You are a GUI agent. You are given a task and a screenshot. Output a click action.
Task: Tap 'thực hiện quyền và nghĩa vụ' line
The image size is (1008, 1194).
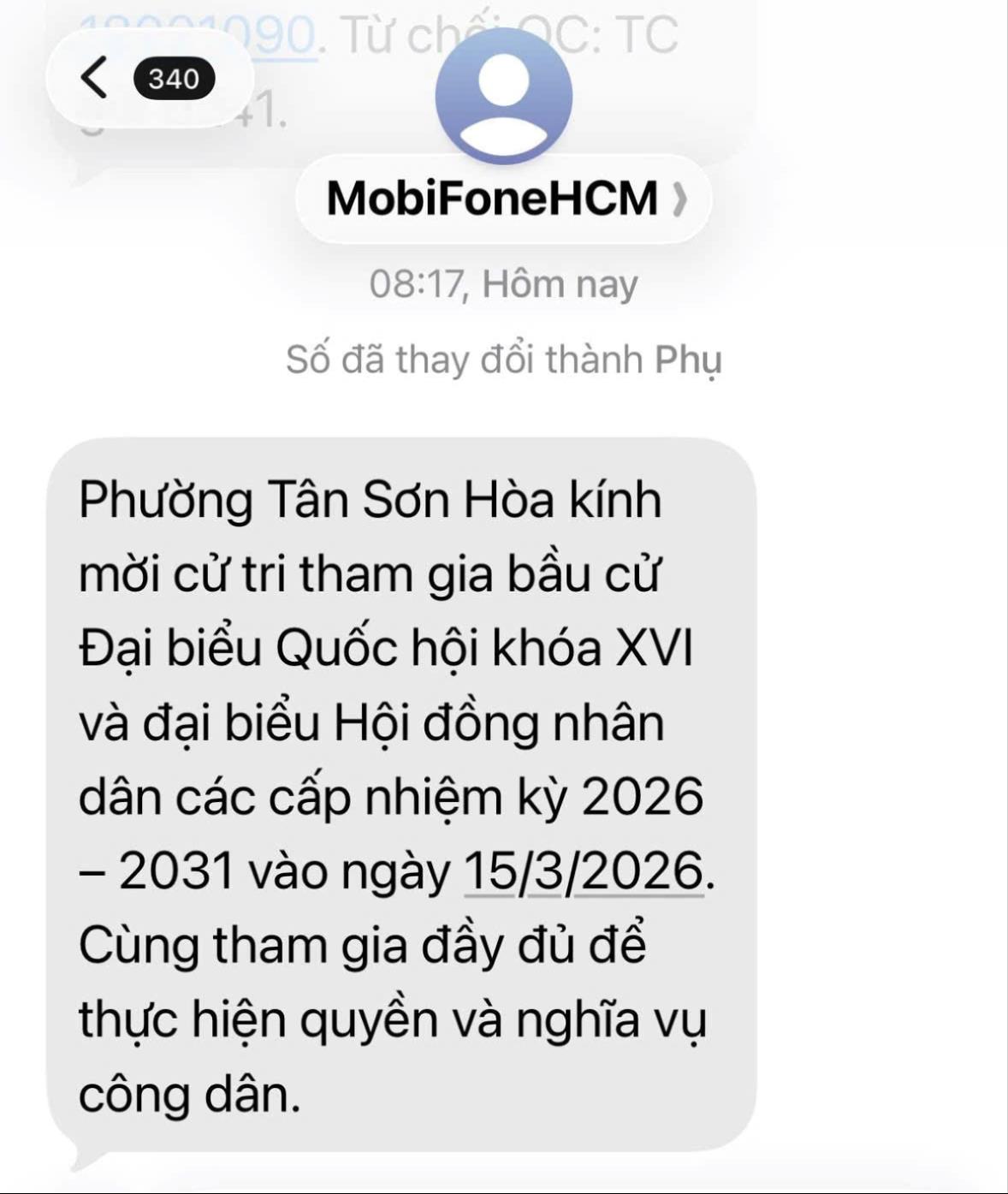pos(393,1020)
